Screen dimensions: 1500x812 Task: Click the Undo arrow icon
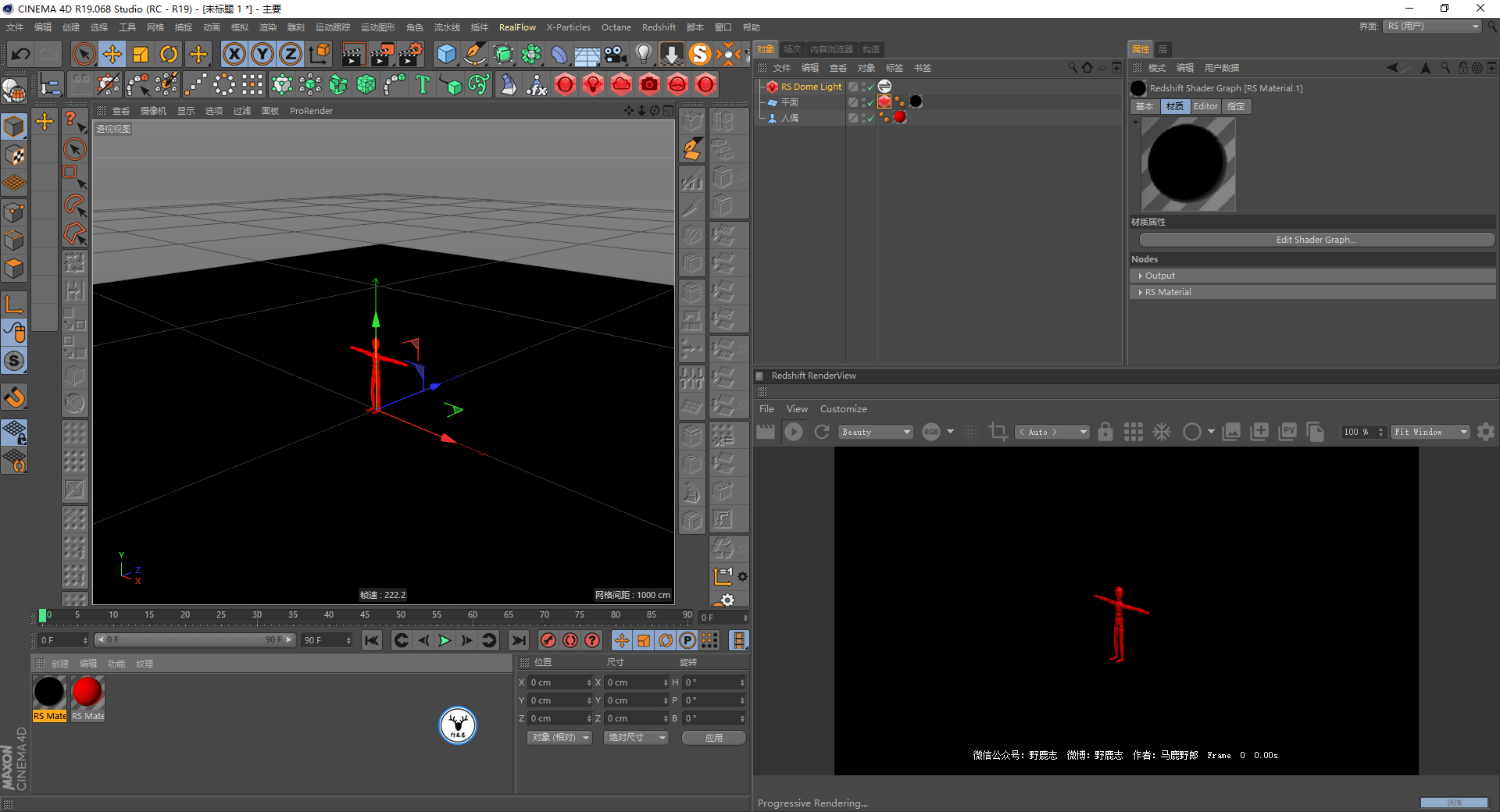pyautogui.click(x=21, y=54)
